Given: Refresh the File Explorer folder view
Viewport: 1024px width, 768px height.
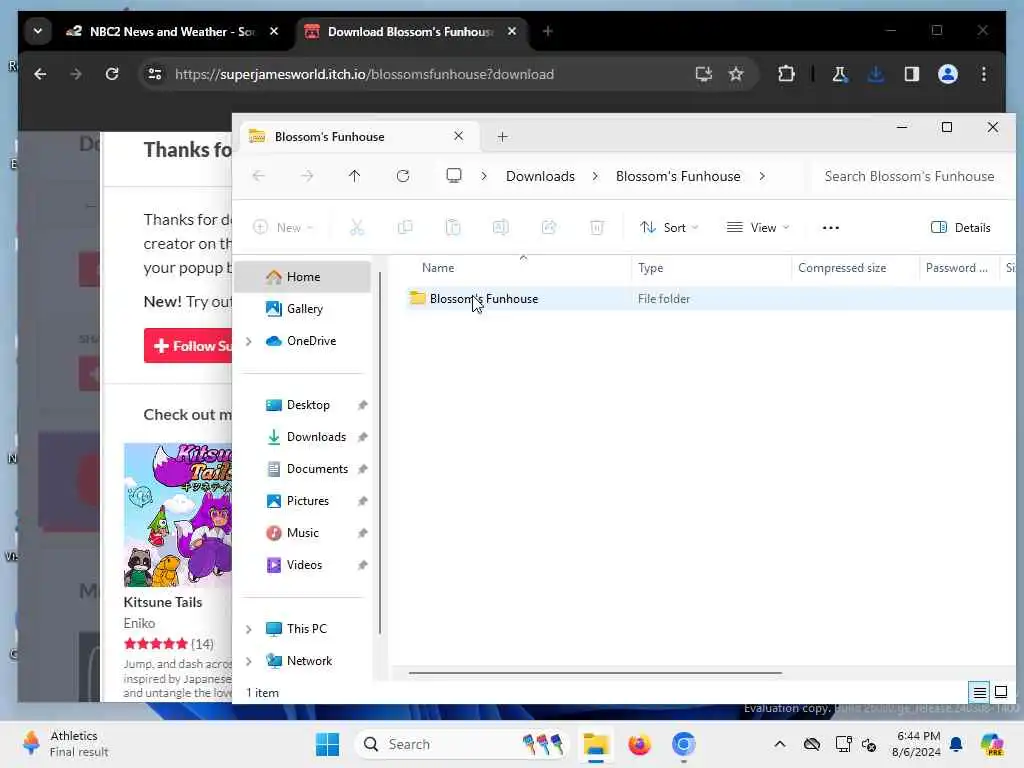Looking at the screenshot, I should pyautogui.click(x=403, y=176).
